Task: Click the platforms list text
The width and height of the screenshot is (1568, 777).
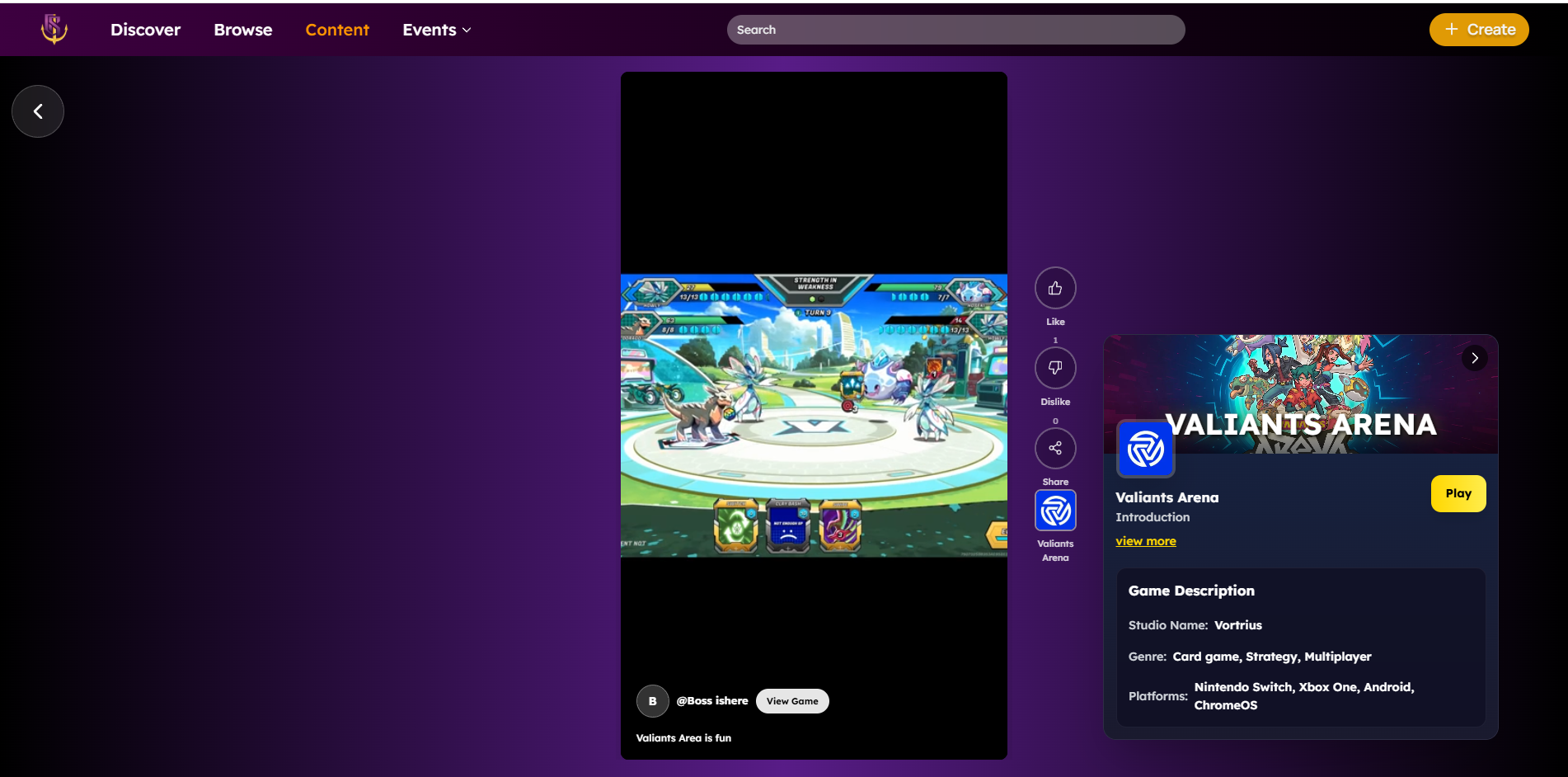Action: [1304, 696]
